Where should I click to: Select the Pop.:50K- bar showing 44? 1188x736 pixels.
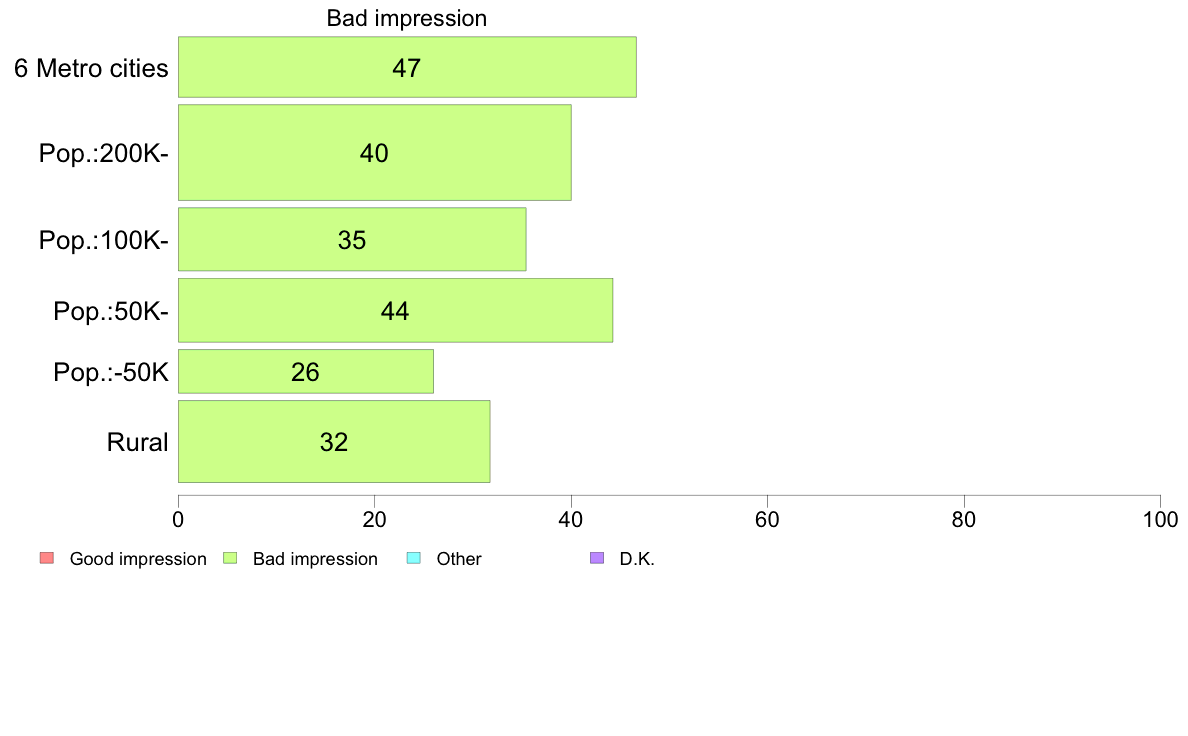[395, 310]
